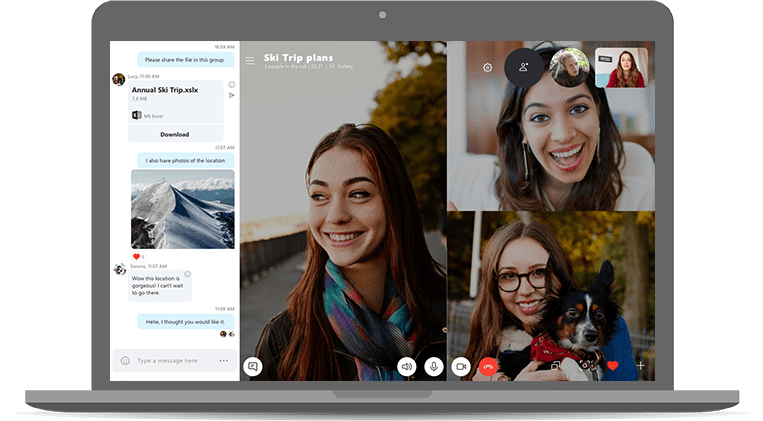Download the Annual Ski Trip.xslx file
Screen dimensions: 763x421
[x=174, y=134]
